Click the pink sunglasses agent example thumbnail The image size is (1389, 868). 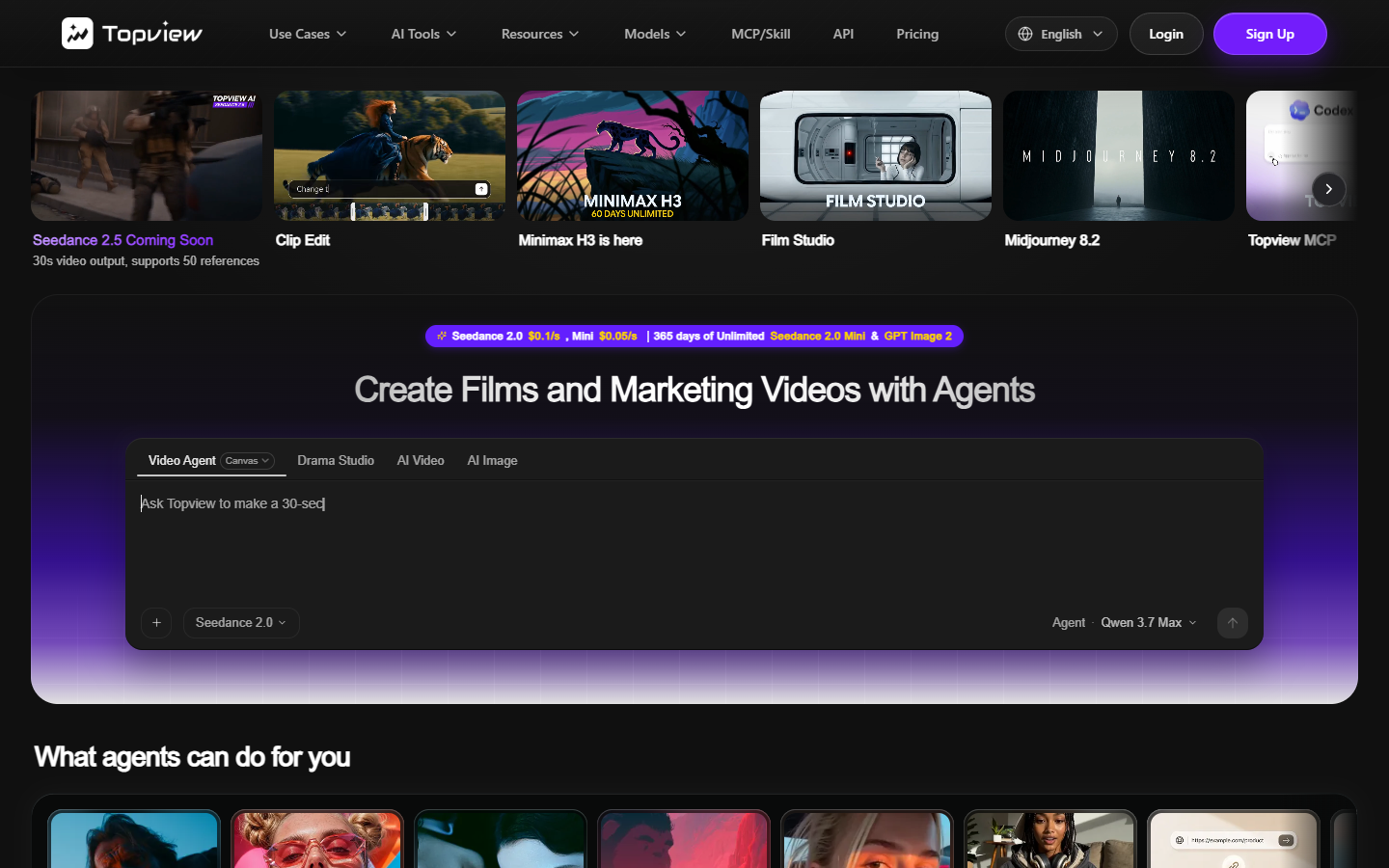point(317,839)
